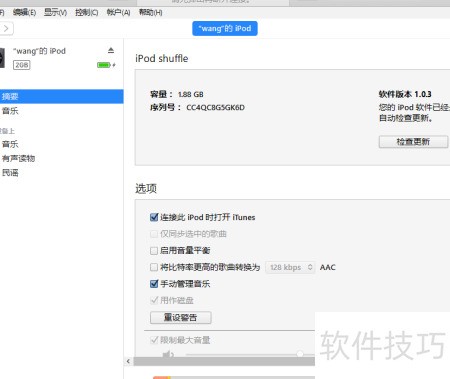The image size is (450, 379).
Task: Toggle the use as disk checkbox
Action: 154,300
